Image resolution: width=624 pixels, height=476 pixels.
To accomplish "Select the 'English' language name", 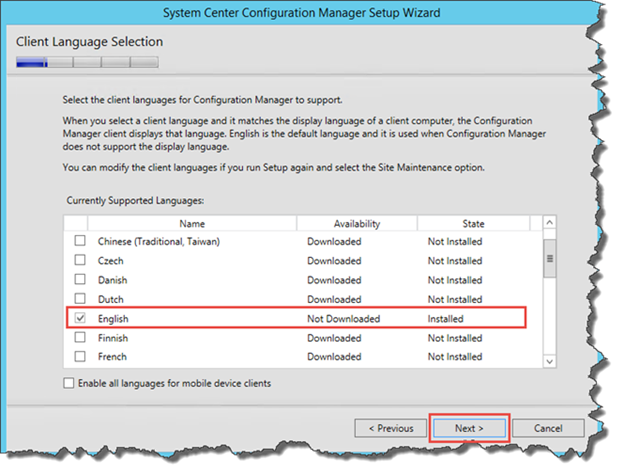I will (113, 319).
